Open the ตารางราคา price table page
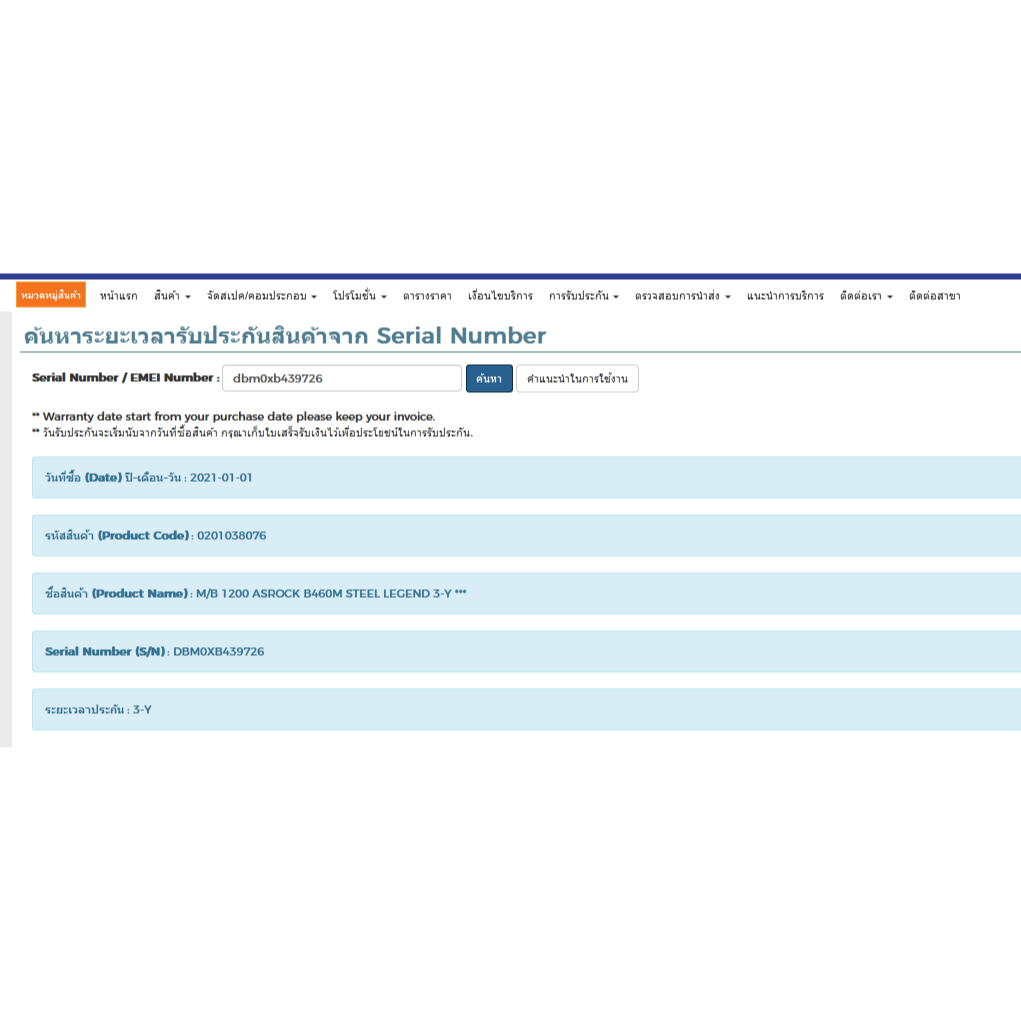1021x1021 pixels. [427, 296]
